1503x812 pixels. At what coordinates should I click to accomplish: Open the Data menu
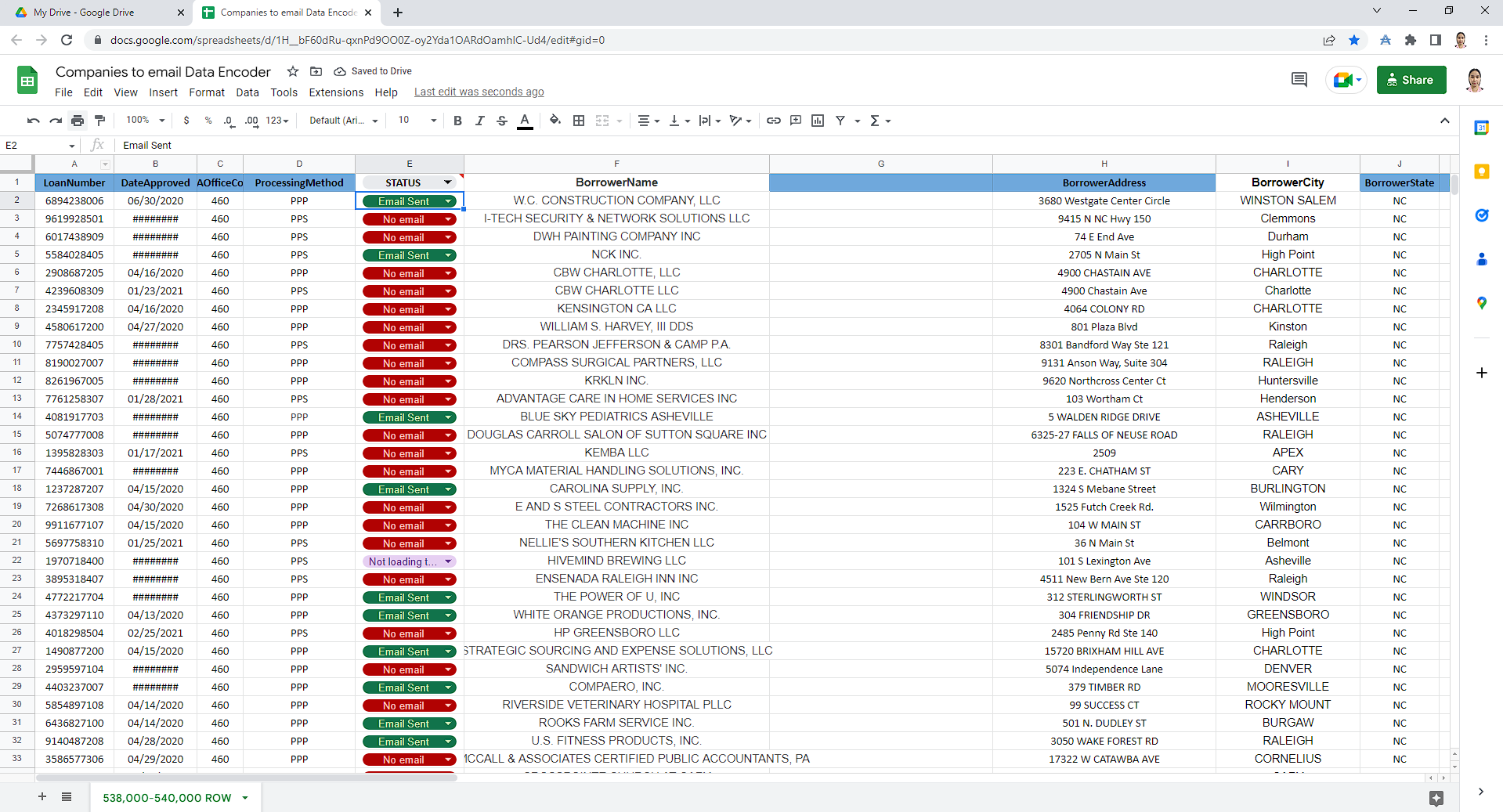click(247, 92)
